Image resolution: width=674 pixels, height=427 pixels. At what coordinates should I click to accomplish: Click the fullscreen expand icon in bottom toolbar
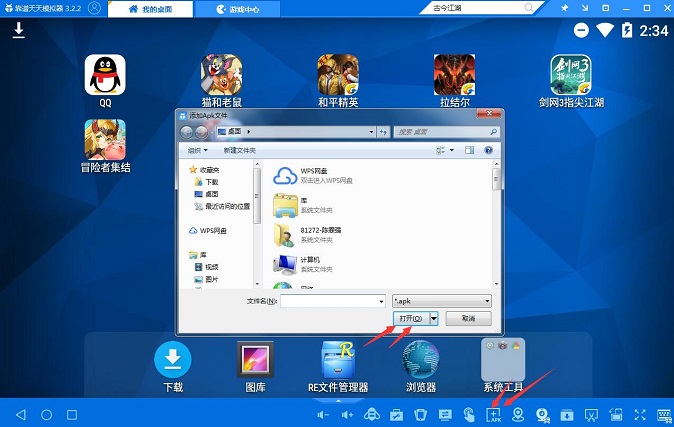tap(640, 415)
